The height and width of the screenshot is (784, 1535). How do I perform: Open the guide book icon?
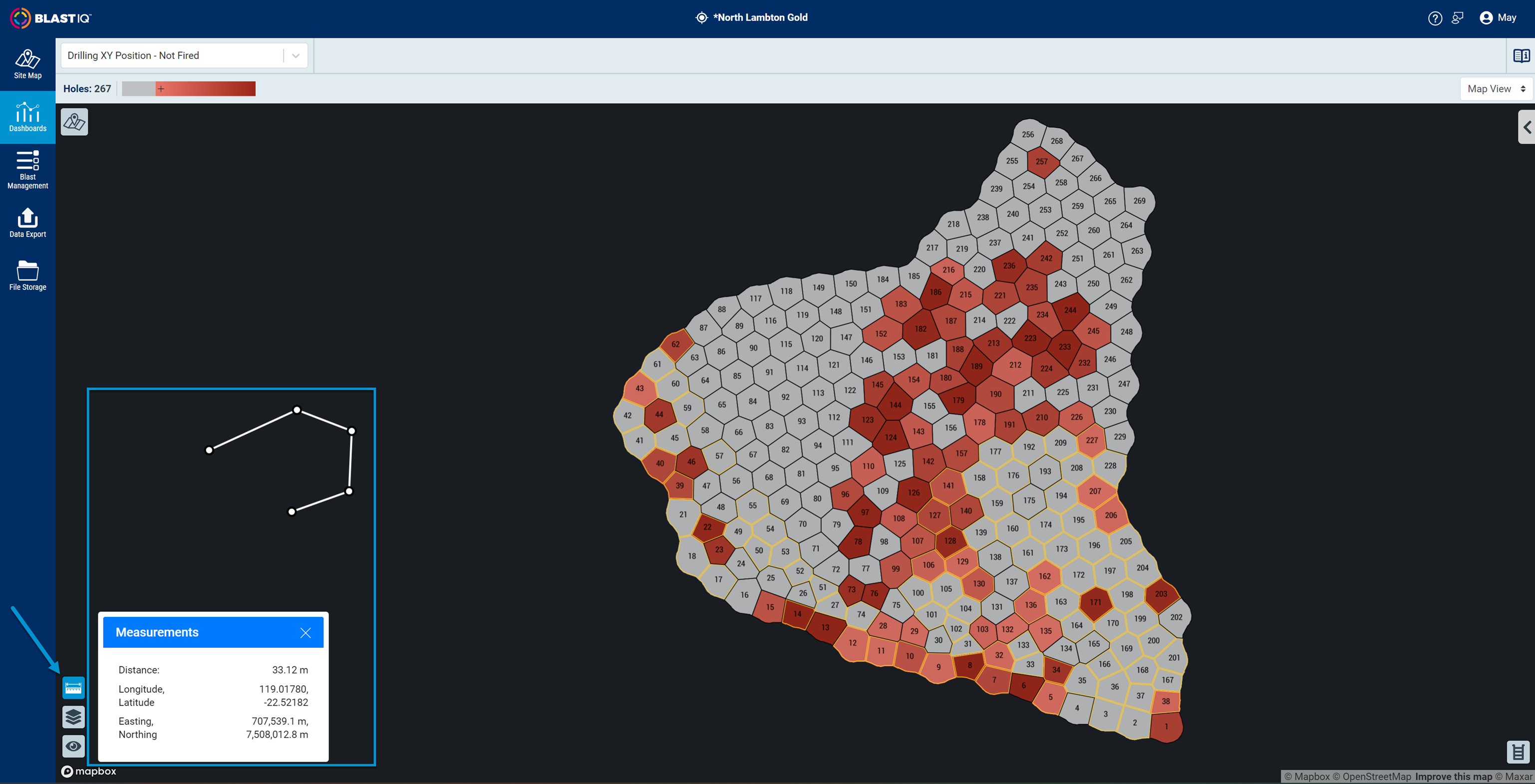1522,55
